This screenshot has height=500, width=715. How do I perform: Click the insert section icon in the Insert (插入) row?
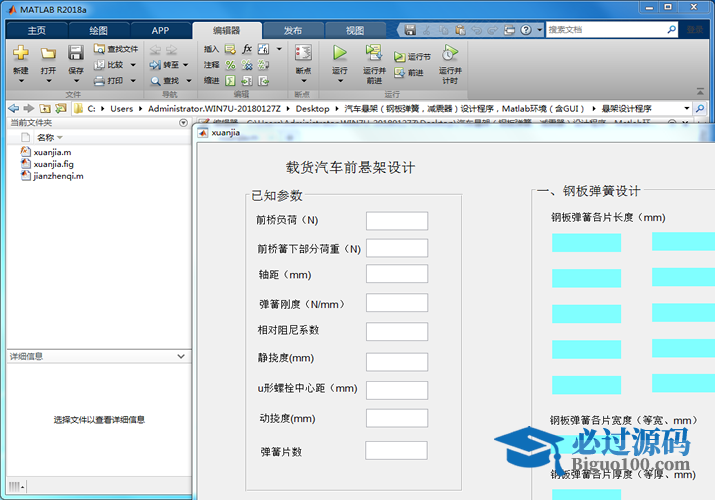point(230,49)
